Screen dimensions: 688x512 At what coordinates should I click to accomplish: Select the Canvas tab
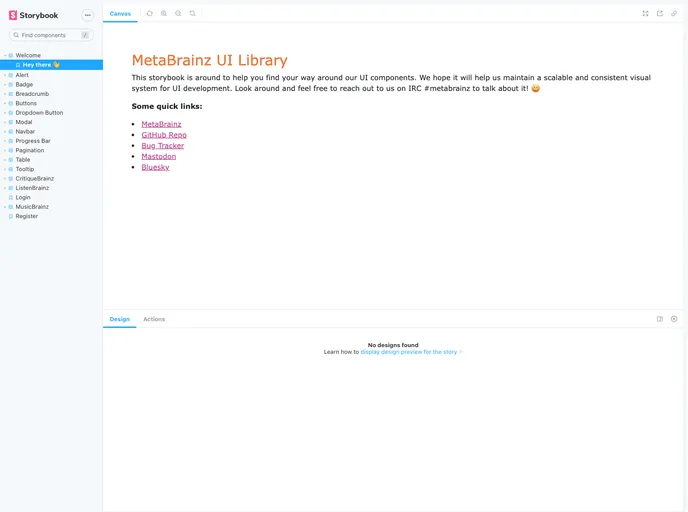point(120,14)
